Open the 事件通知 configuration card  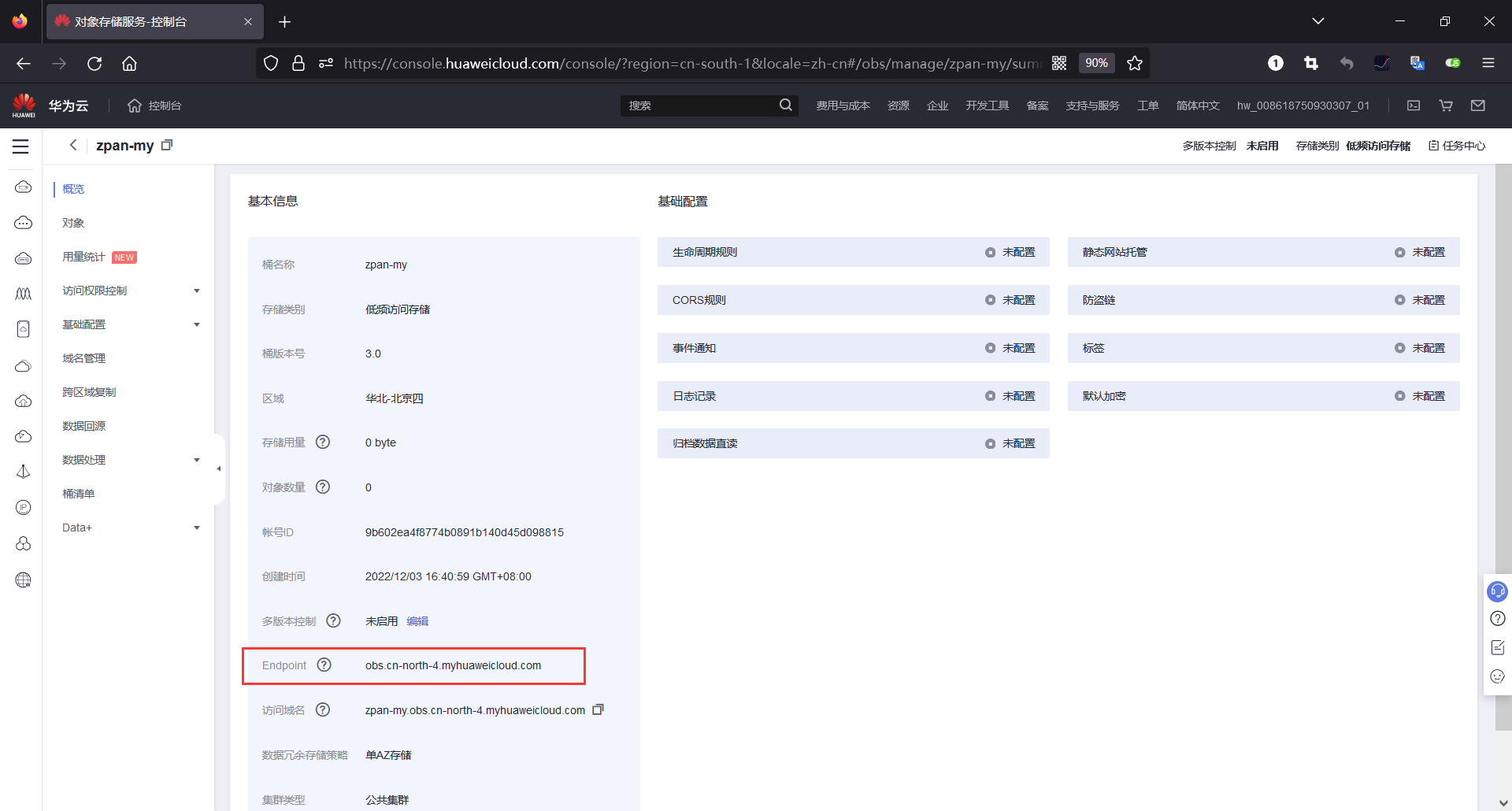point(854,348)
